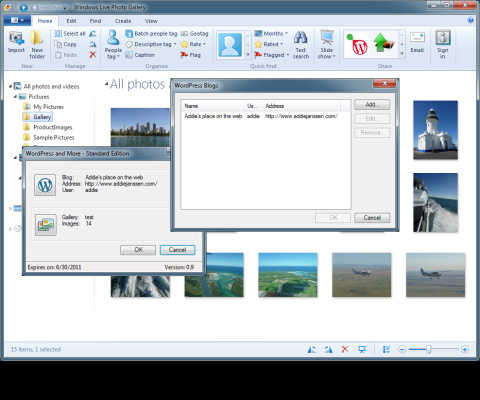Click Batch people tag

[151, 34]
